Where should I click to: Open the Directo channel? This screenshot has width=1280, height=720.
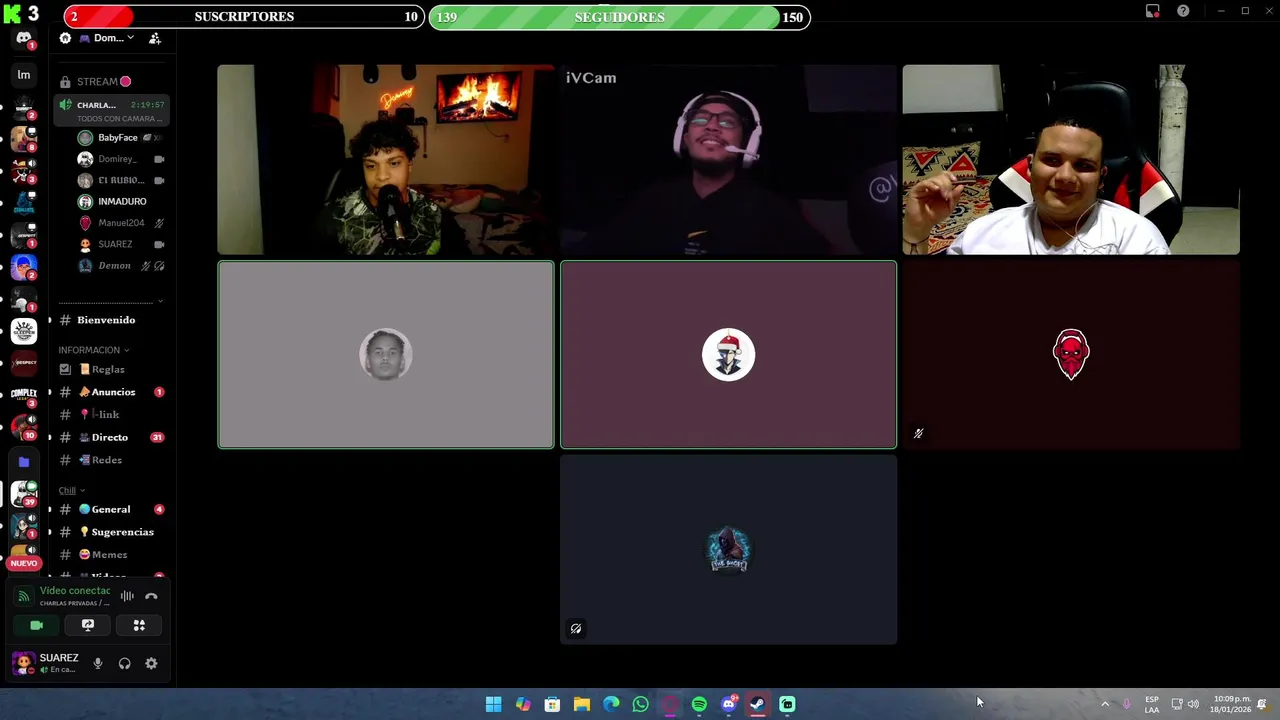coord(110,437)
